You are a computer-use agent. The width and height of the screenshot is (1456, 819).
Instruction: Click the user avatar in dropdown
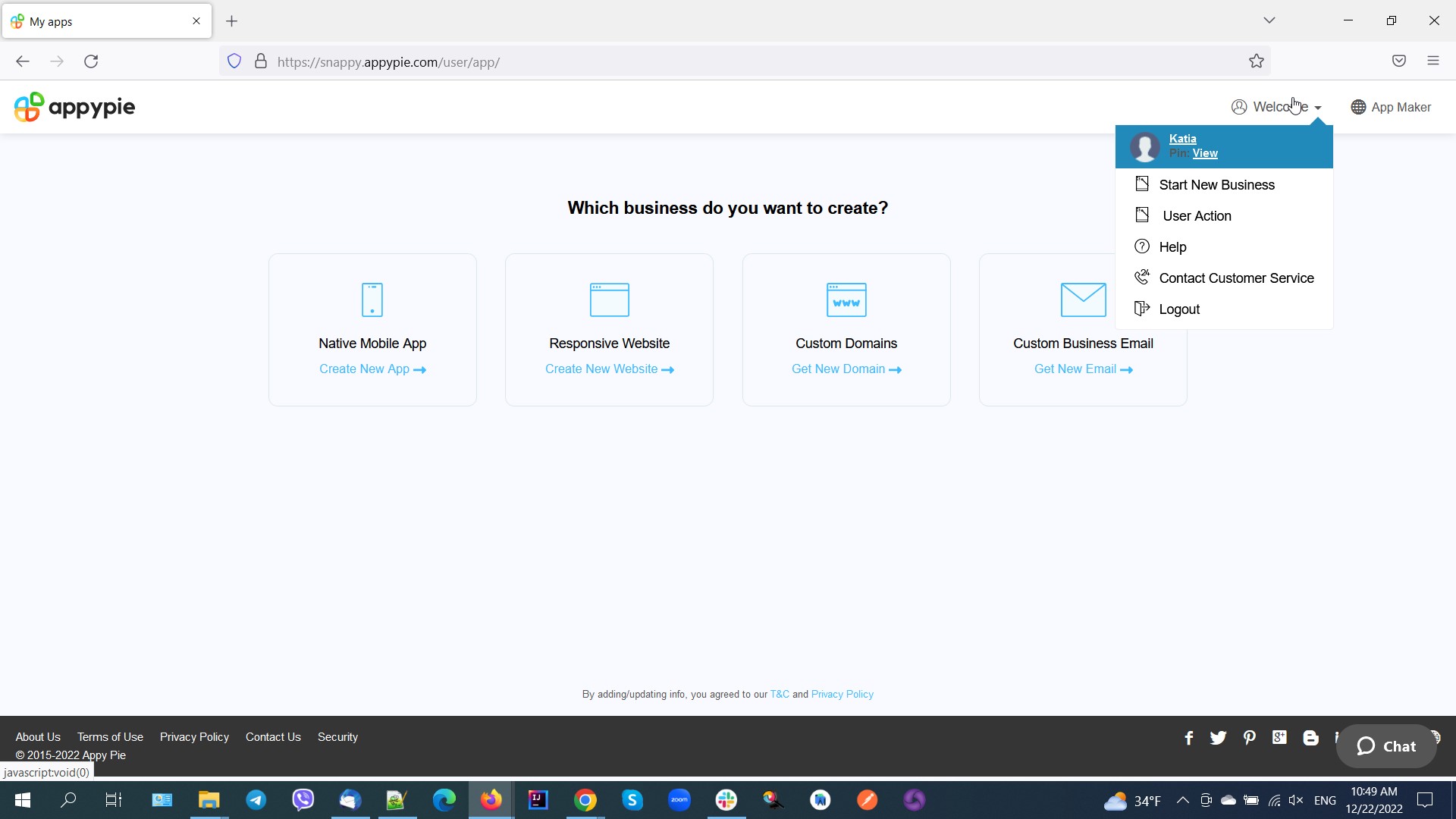[x=1144, y=146]
